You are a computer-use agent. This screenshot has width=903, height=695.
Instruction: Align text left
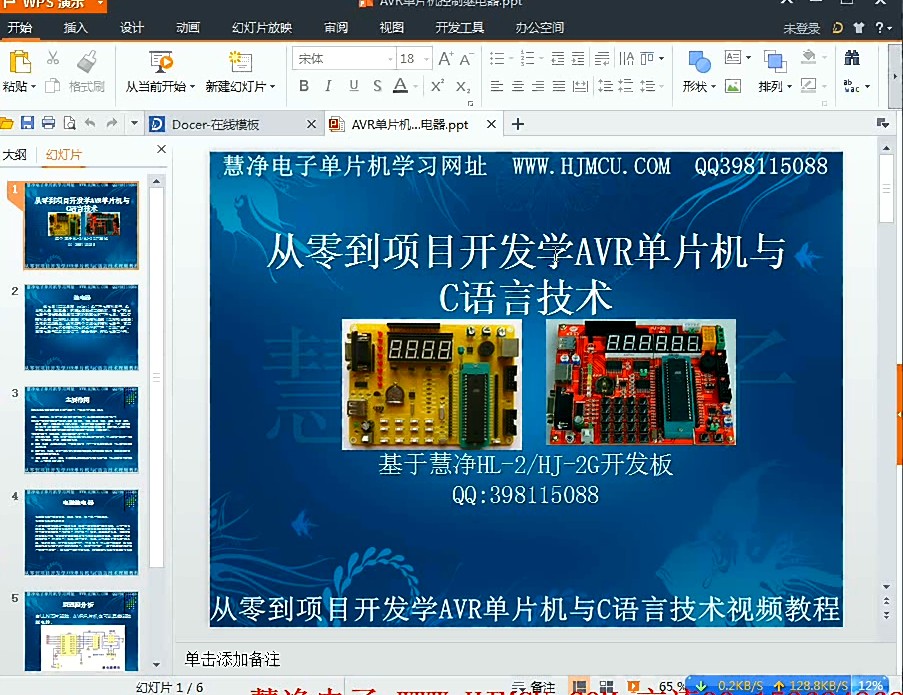point(496,86)
